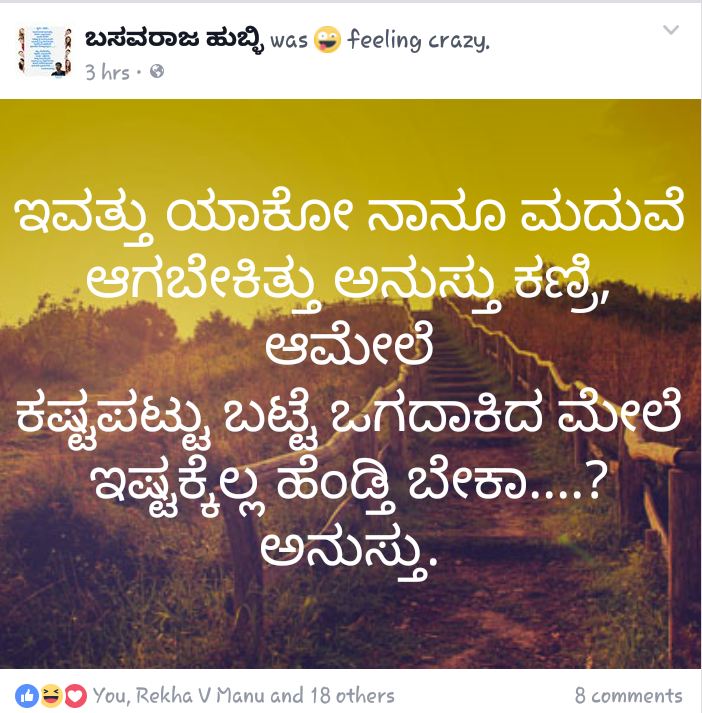Open the 'You, Rekha V Manu and 18 others' list
702x713 pixels.
click(x=244, y=696)
